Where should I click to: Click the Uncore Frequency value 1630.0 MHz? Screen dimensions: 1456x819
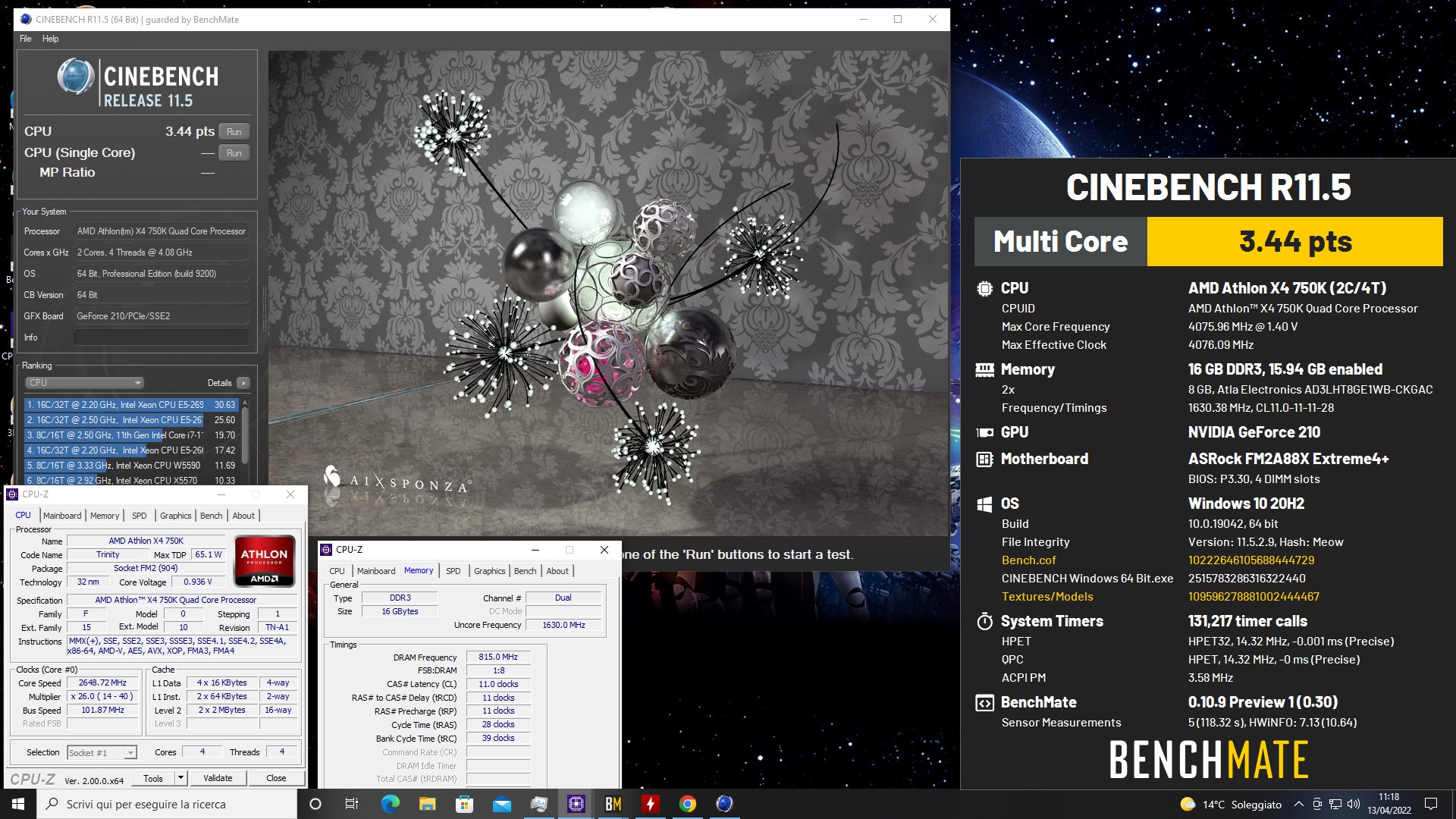[563, 626]
